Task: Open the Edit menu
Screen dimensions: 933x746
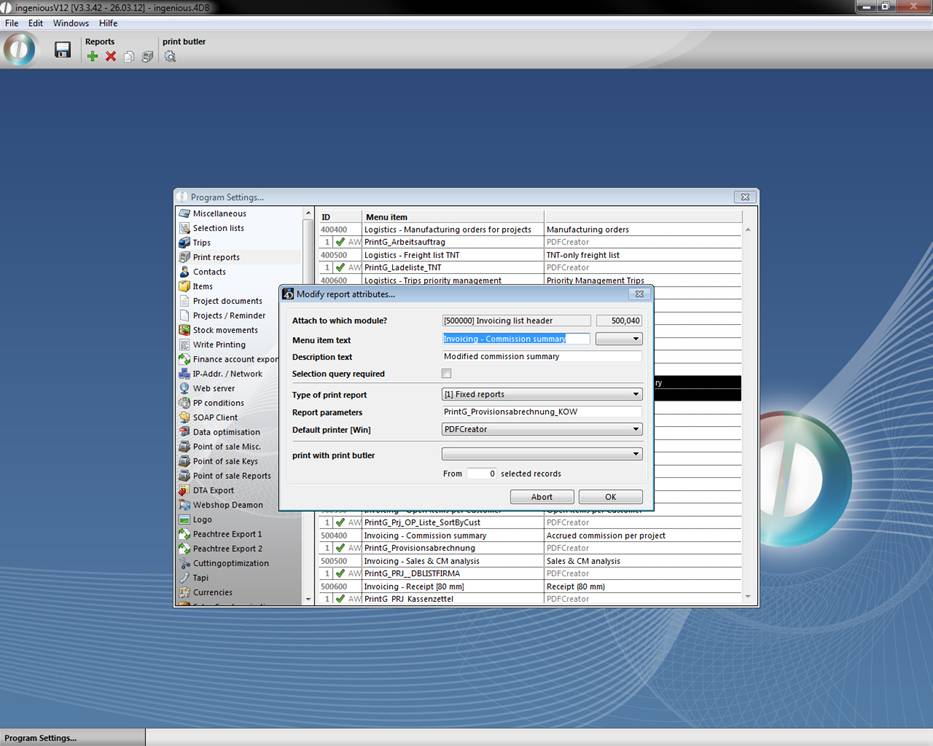Action: 36,23
